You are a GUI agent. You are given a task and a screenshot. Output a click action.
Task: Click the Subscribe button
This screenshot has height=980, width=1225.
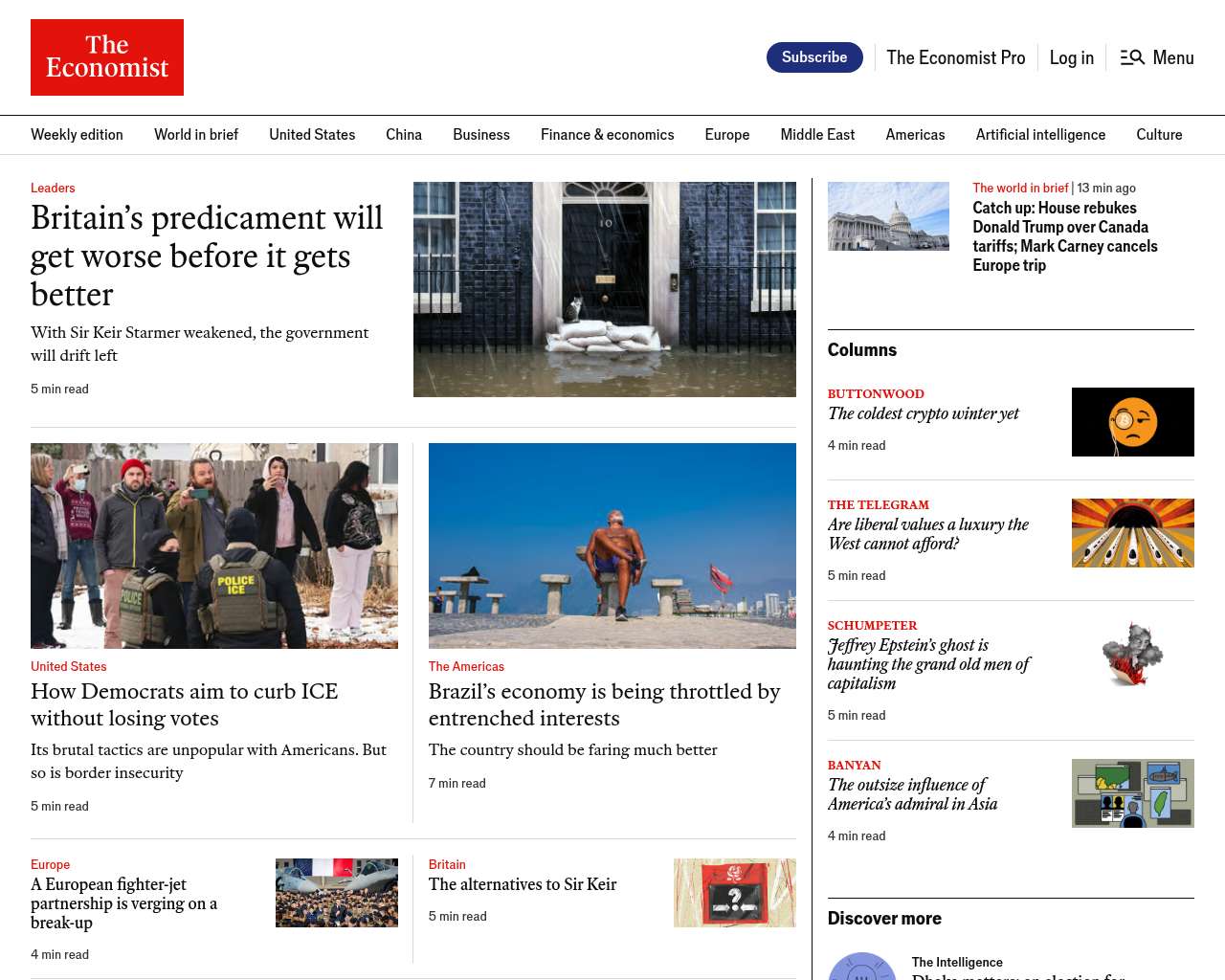[x=814, y=57]
